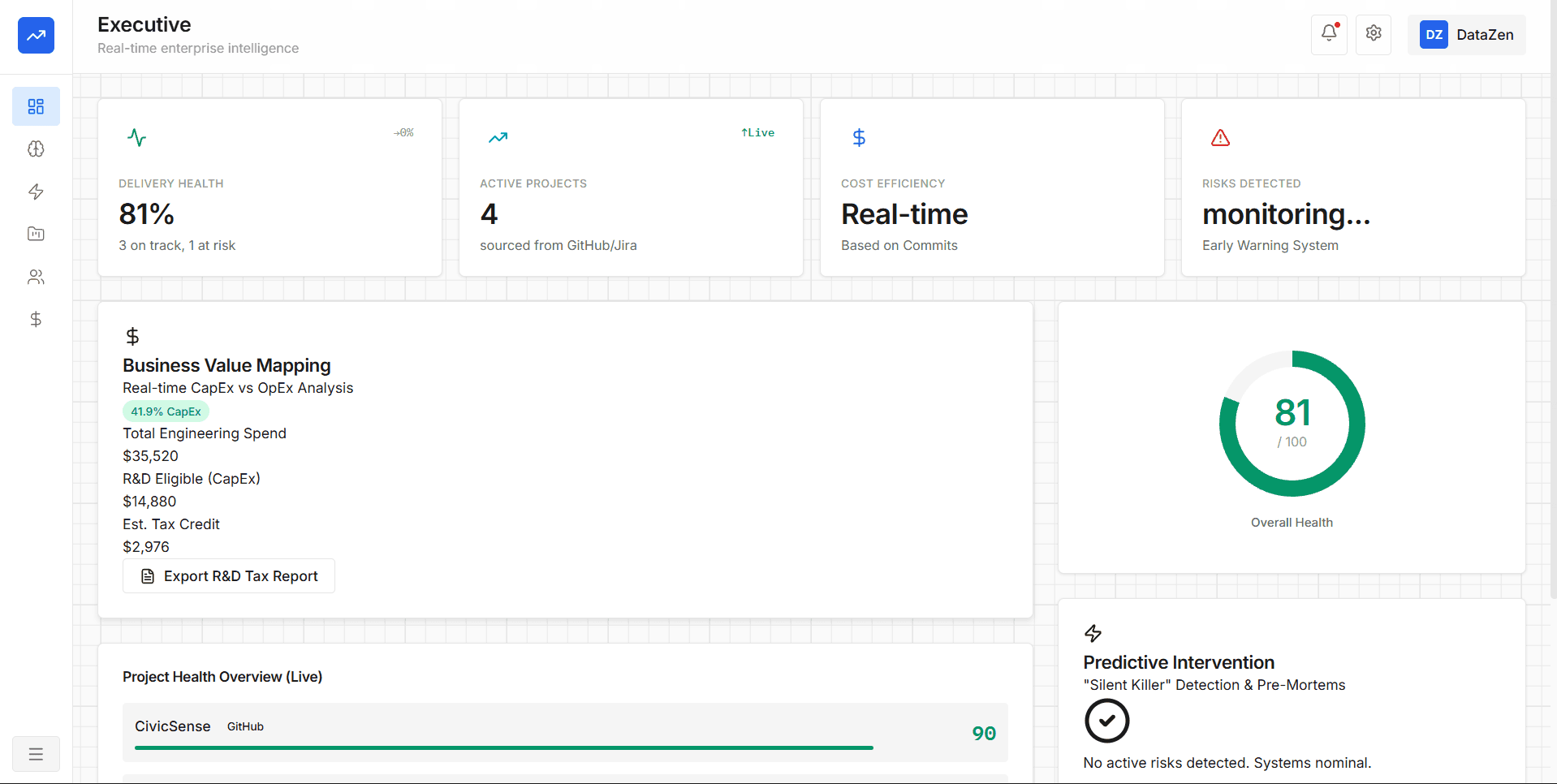Open the team users sidebar icon
The height and width of the screenshot is (784, 1557).
click(36, 277)
